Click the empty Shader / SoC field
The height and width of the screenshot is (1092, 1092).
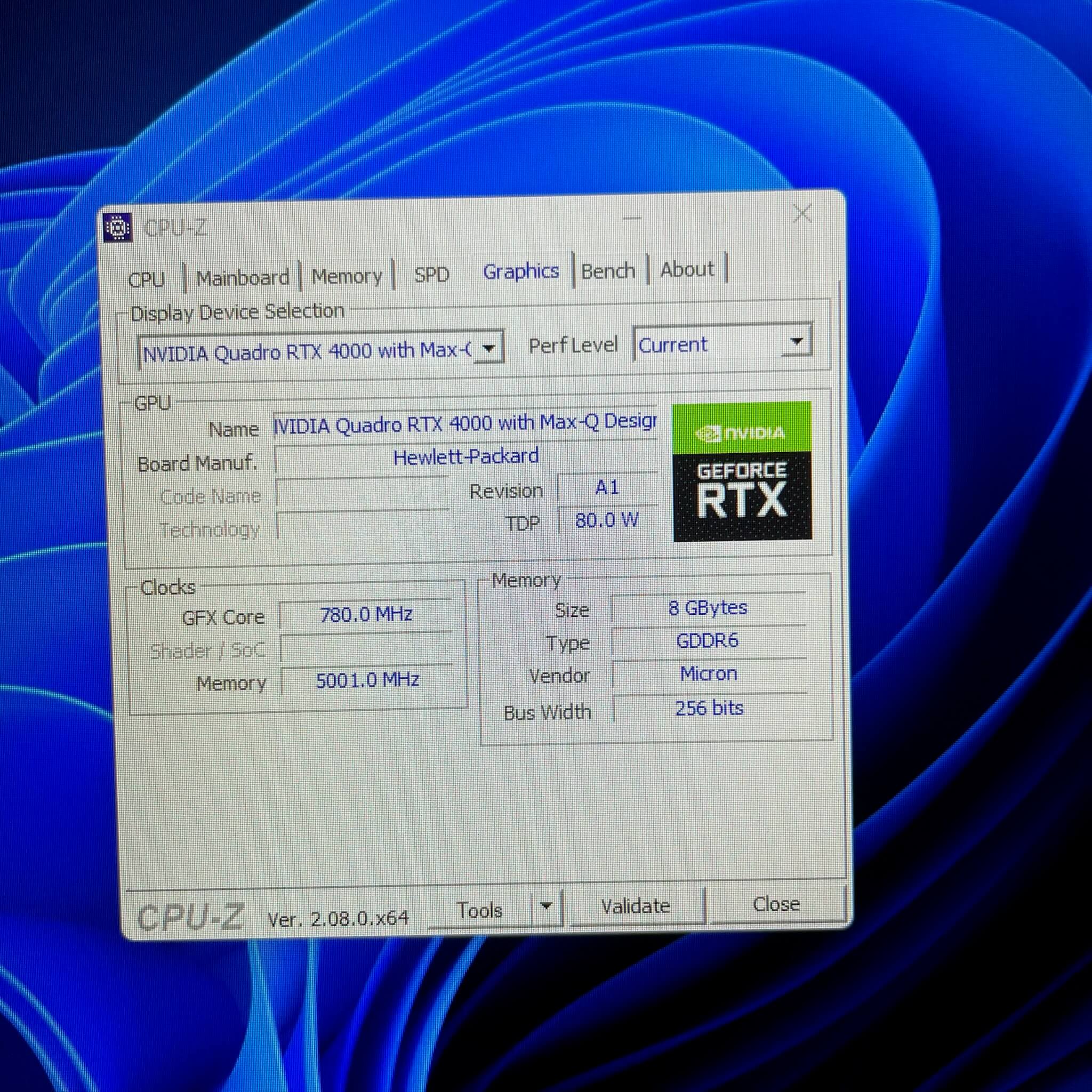[366, 648]
